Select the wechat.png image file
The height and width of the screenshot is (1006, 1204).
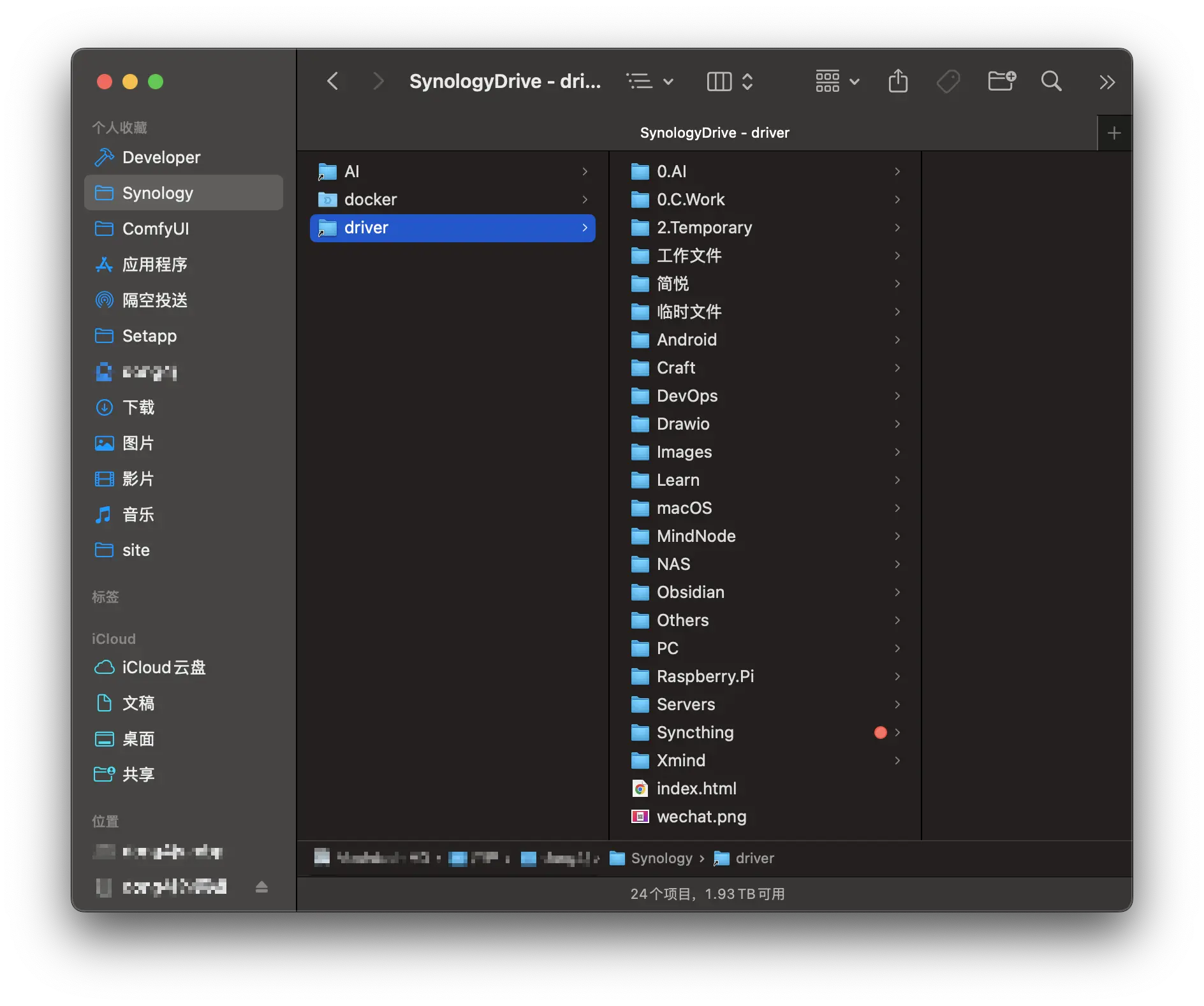(x=701, y=817)
